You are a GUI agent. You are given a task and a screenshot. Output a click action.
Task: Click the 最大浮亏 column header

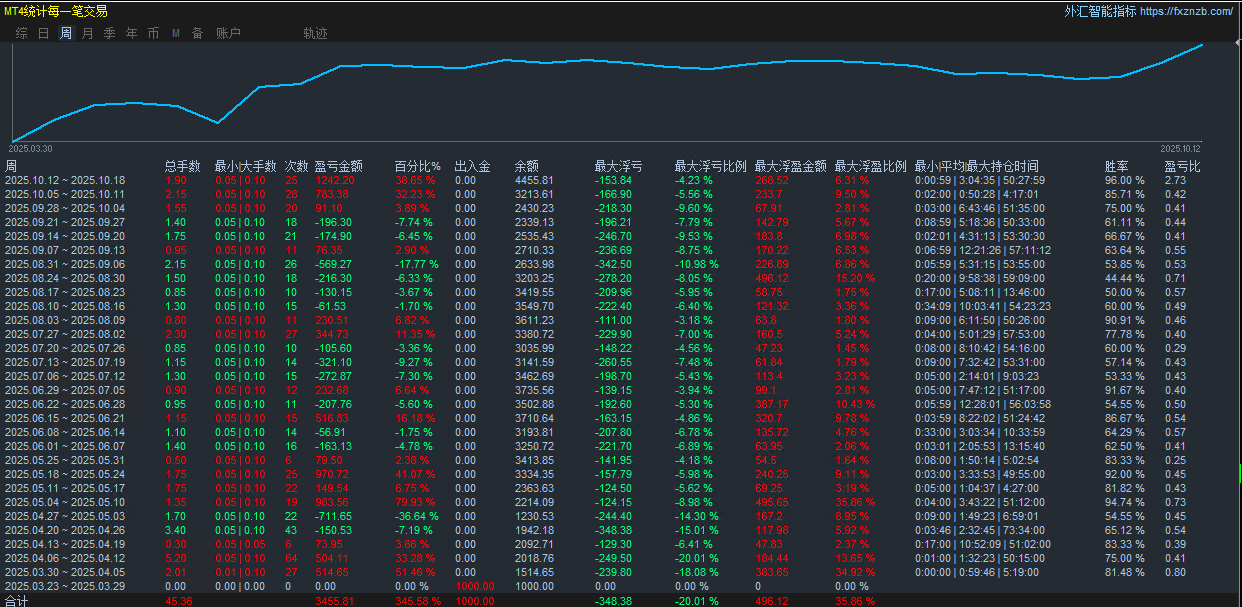[618, 166]
